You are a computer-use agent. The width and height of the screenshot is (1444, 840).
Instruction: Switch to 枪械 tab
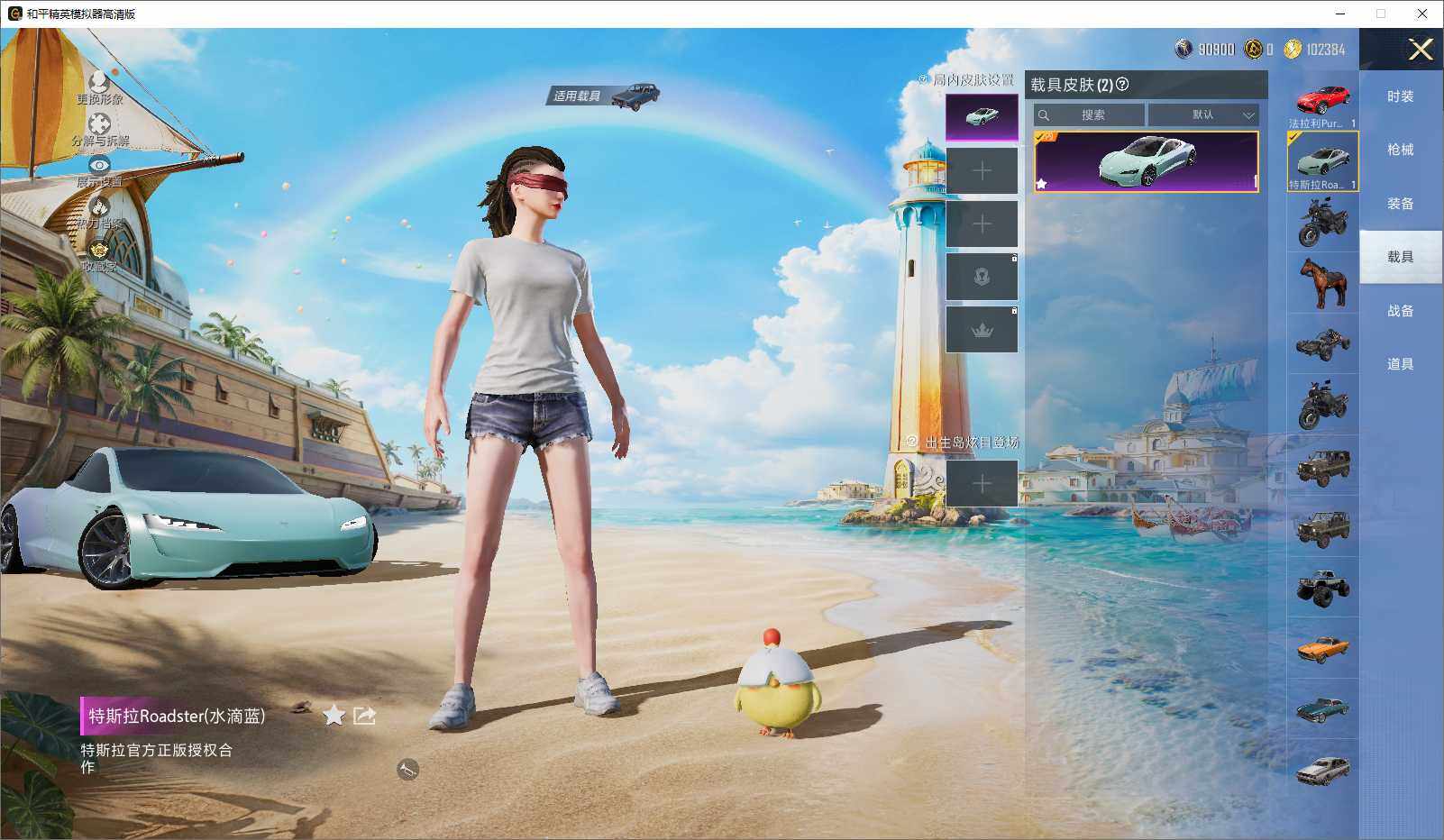(1401, 150)
